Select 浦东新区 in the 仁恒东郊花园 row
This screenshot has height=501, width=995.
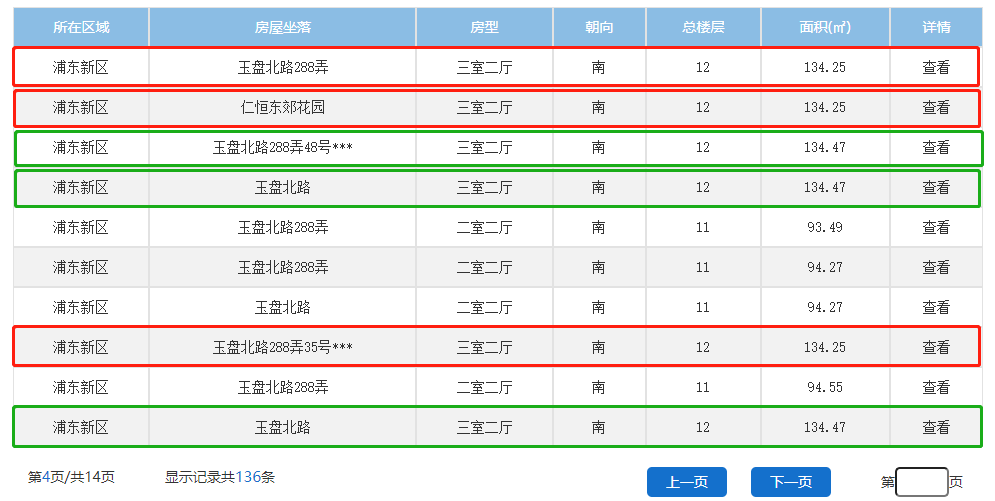coord(81,107)
